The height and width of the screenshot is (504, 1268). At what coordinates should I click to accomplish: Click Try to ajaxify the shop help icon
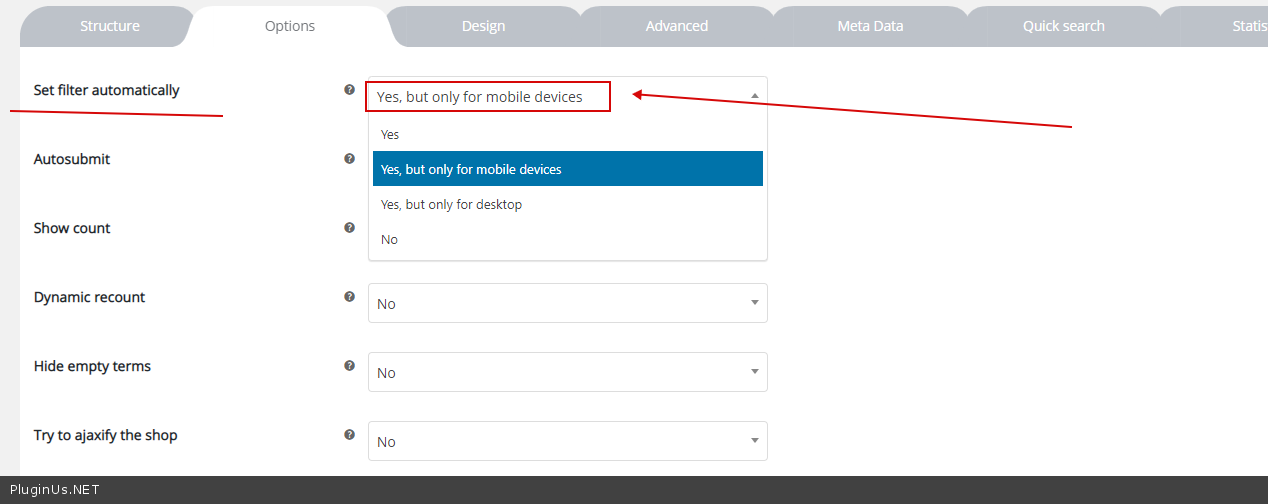[349, 435]
